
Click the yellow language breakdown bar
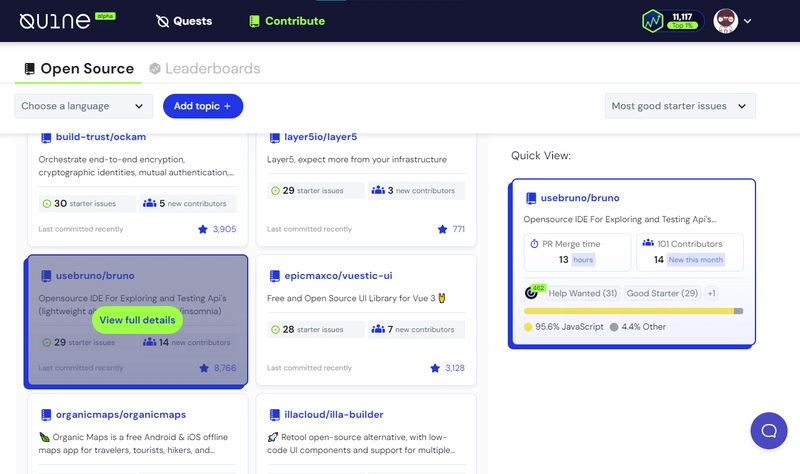[629, 311]
